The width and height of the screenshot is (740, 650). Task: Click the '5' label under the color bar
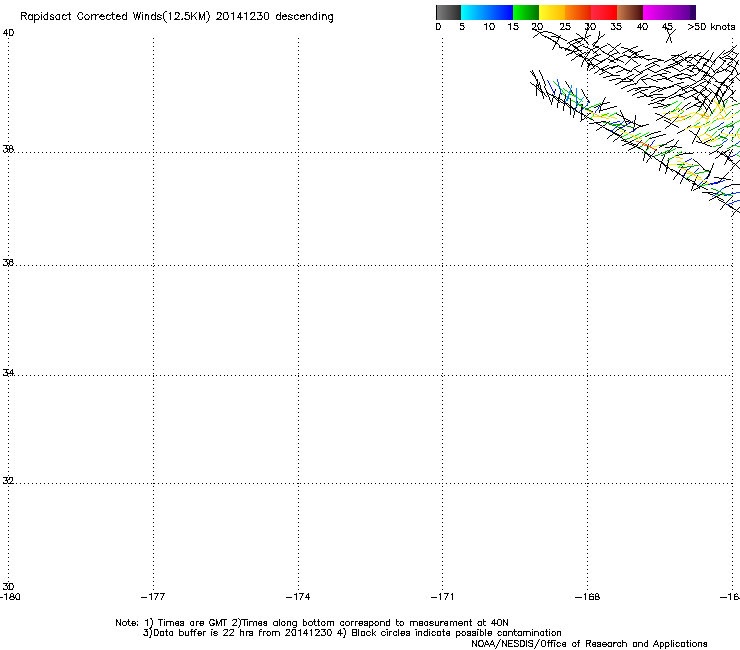pos(462,27)
